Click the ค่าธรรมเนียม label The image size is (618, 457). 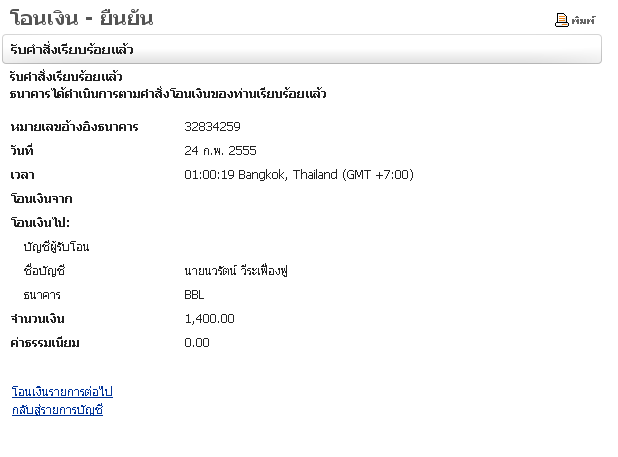tap(44, 343)
